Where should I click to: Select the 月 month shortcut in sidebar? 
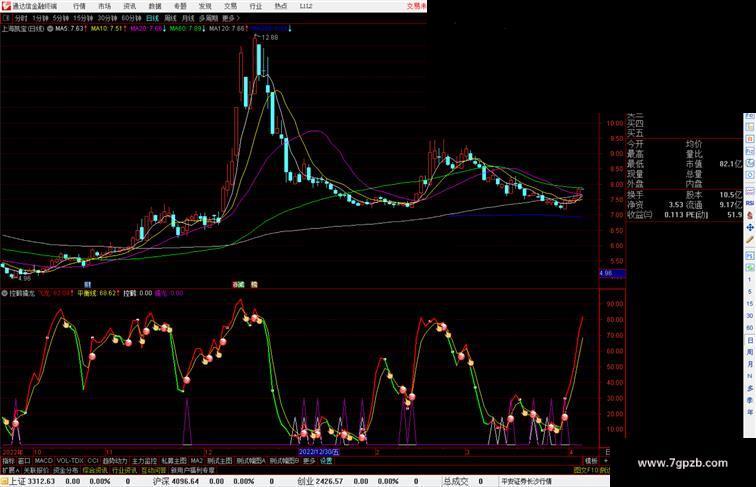(750, 365)
